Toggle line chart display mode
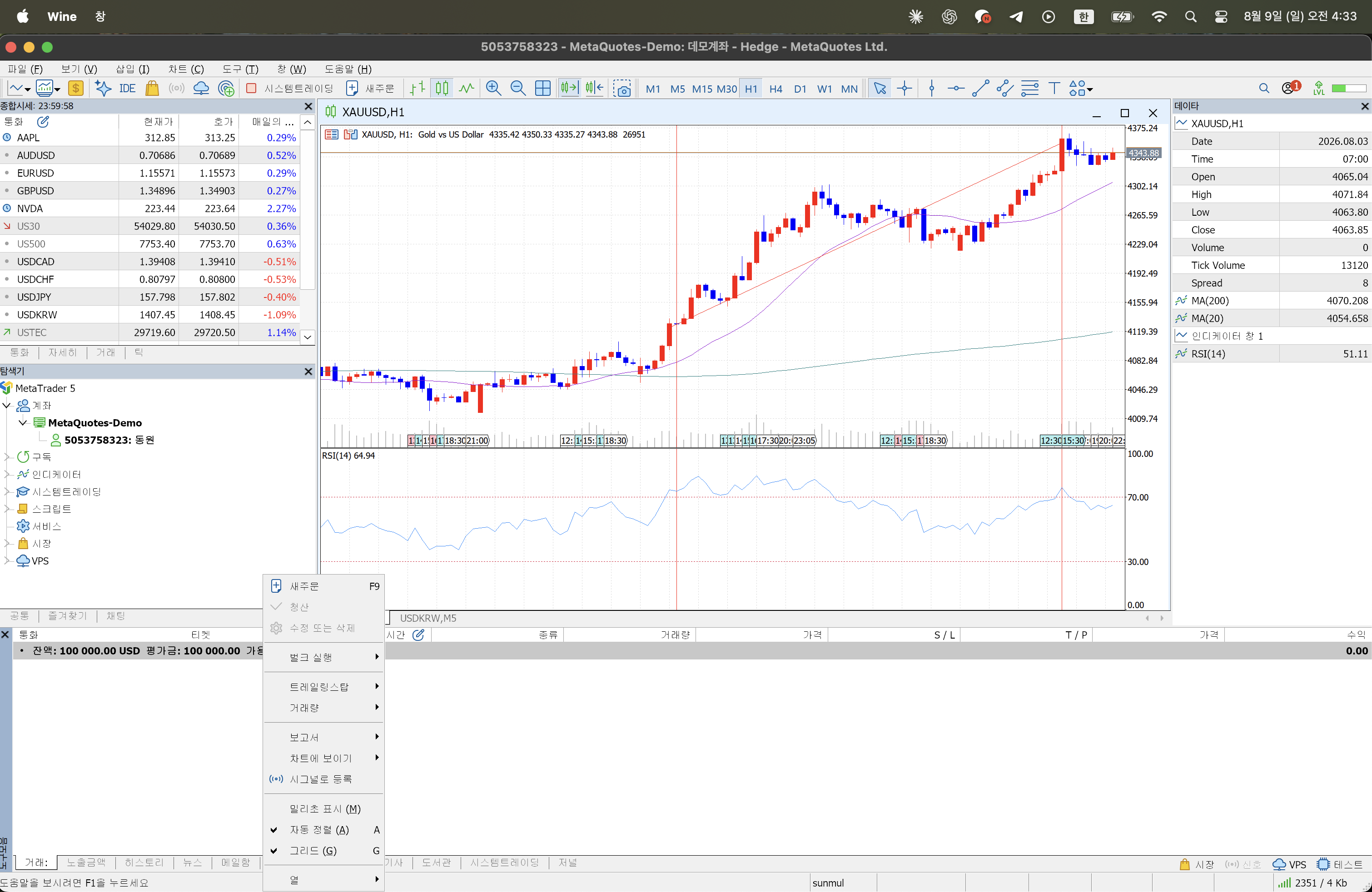The height and width of the screenshot is (892, 1372). (467, 88)
